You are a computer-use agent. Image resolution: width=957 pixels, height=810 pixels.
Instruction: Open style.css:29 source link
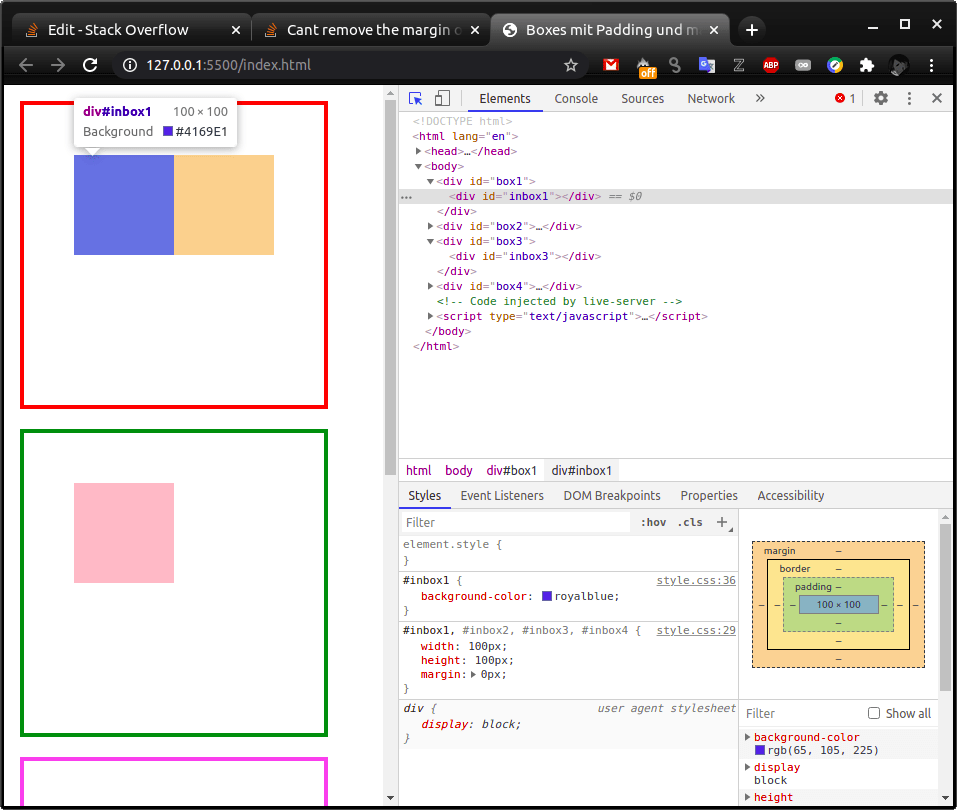[x=696, y=630]
